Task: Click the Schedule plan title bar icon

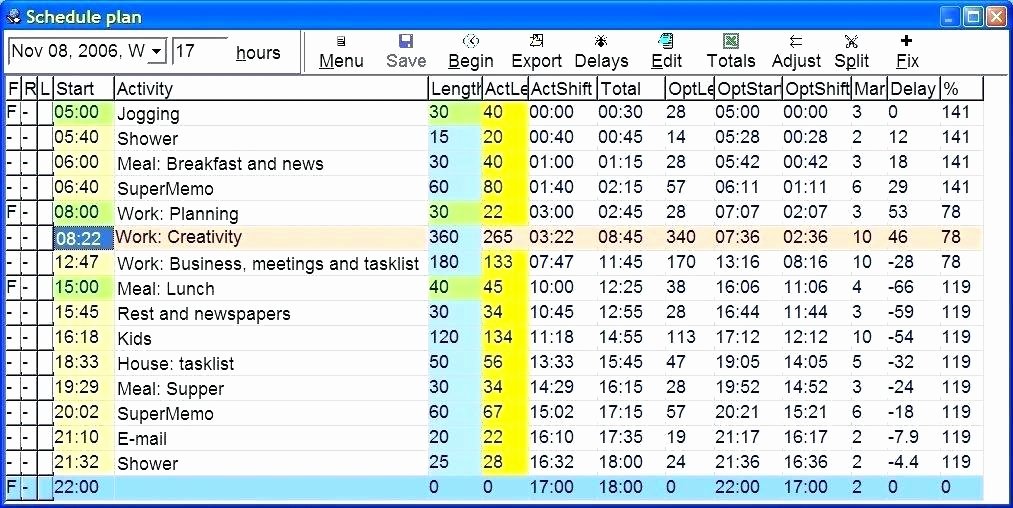Action: (12, 16)
